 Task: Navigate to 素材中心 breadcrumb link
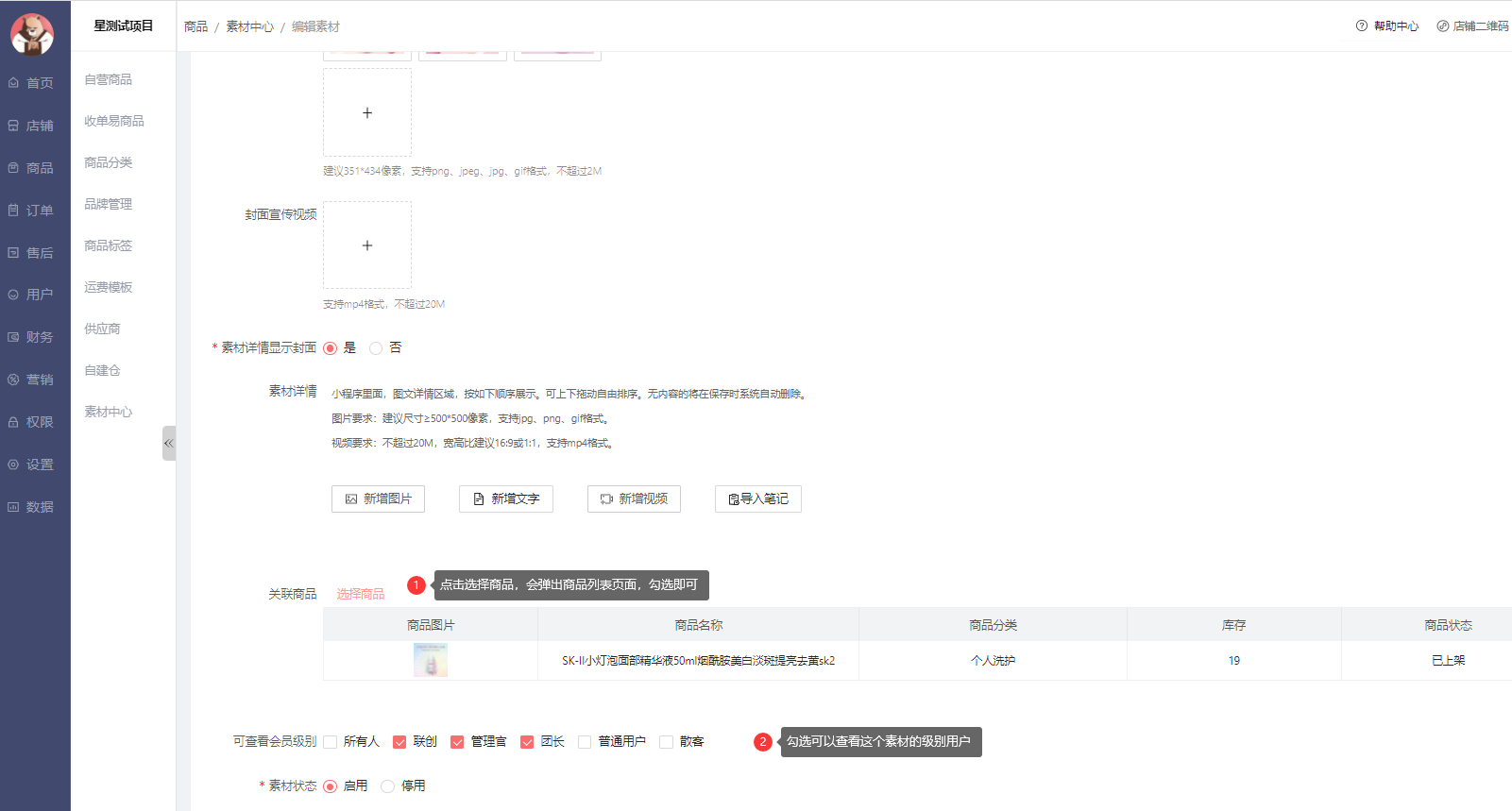coord(249,26)
